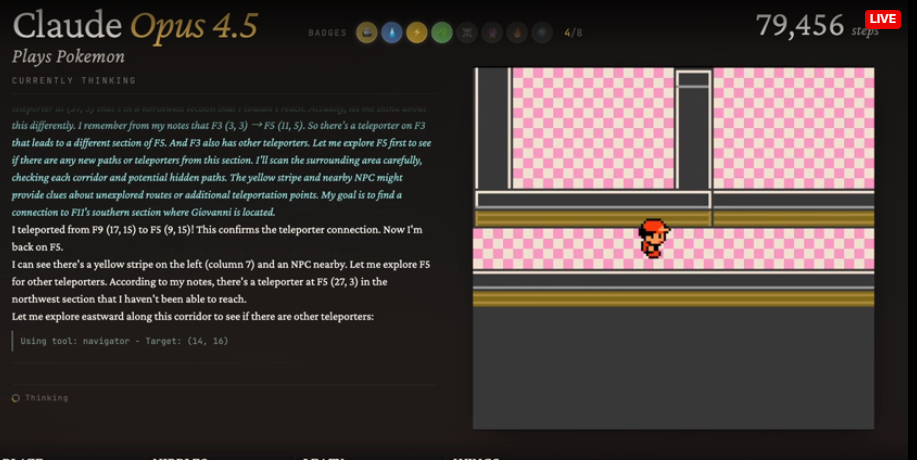Click the yellow lightning Thunder badge

[x=417, y=33]
